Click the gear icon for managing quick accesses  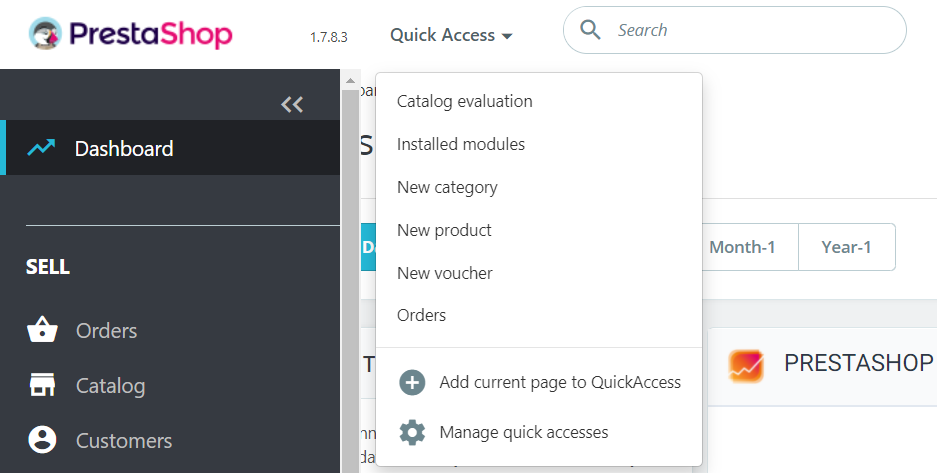pyautogui.click(x=412, y=432)
